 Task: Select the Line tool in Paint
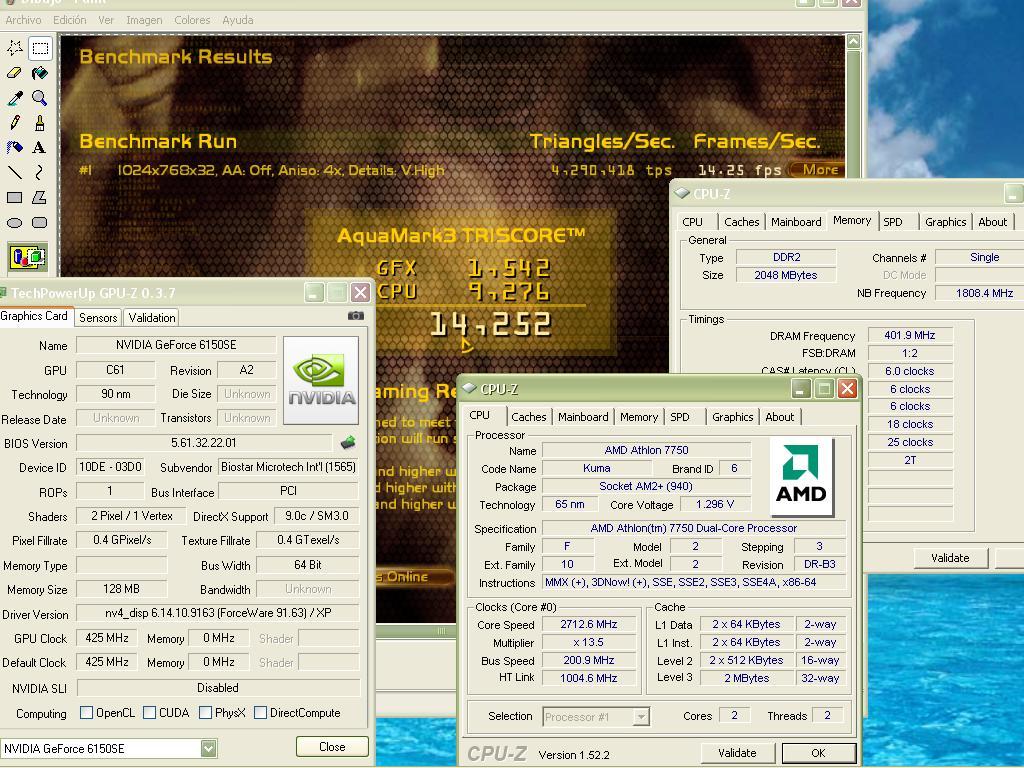[15, 172]
